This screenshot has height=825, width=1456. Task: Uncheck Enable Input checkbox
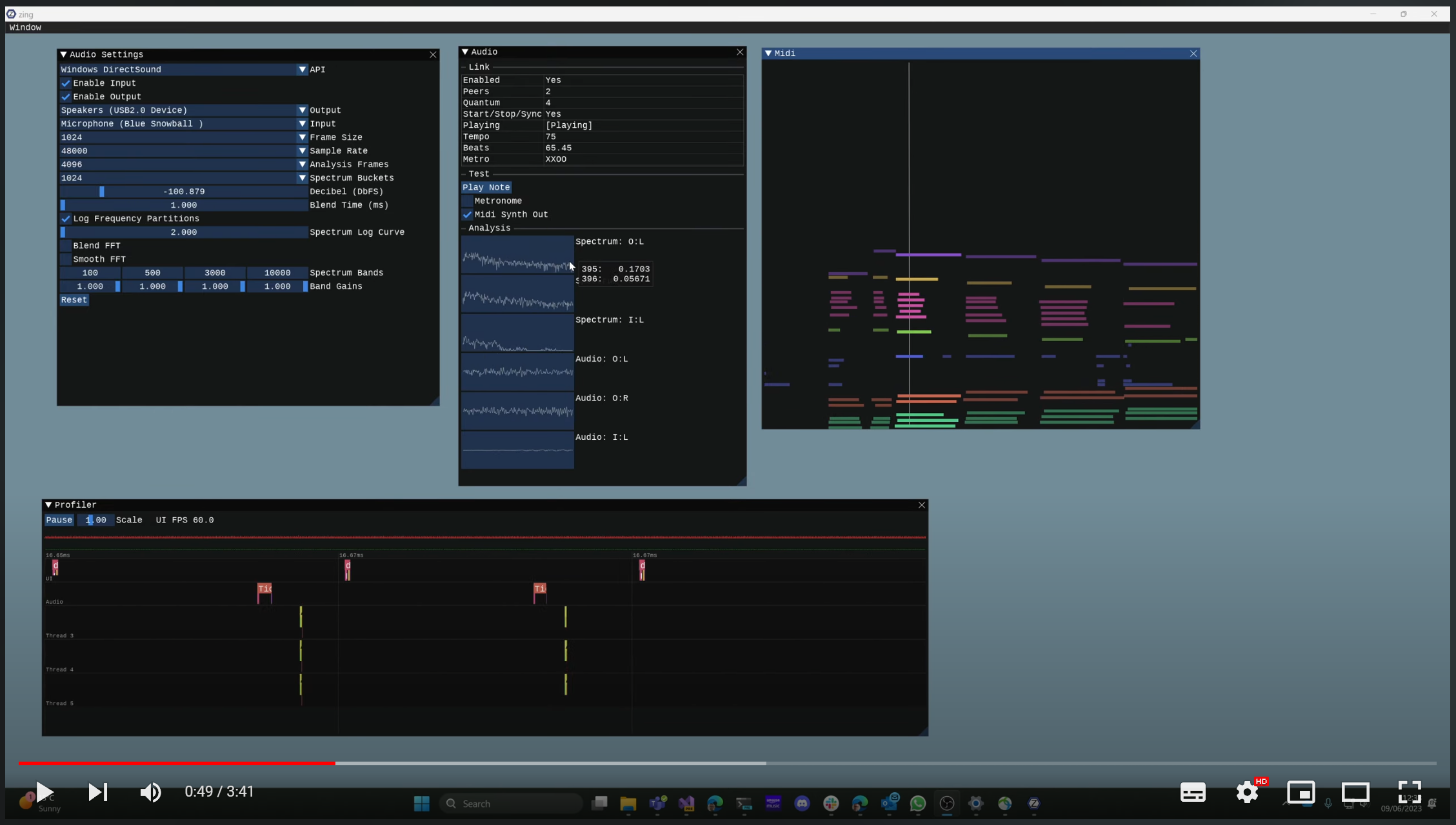tap(66, 83)
